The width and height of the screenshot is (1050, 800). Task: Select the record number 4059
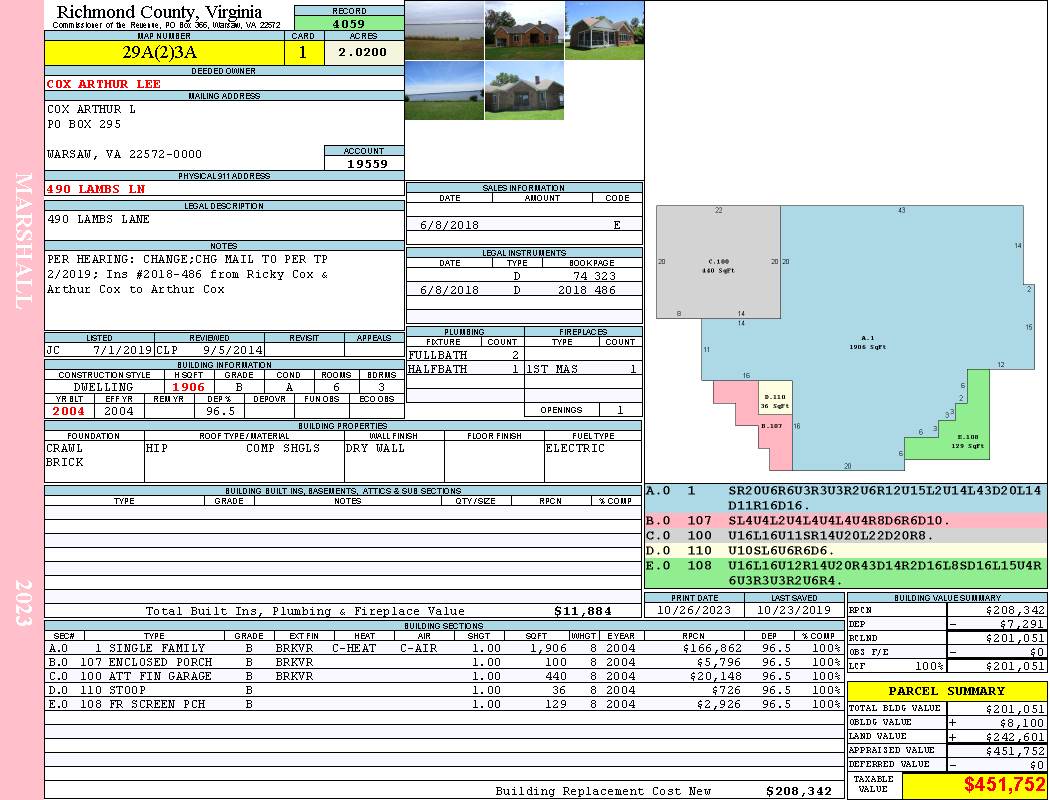click(349, 24)
